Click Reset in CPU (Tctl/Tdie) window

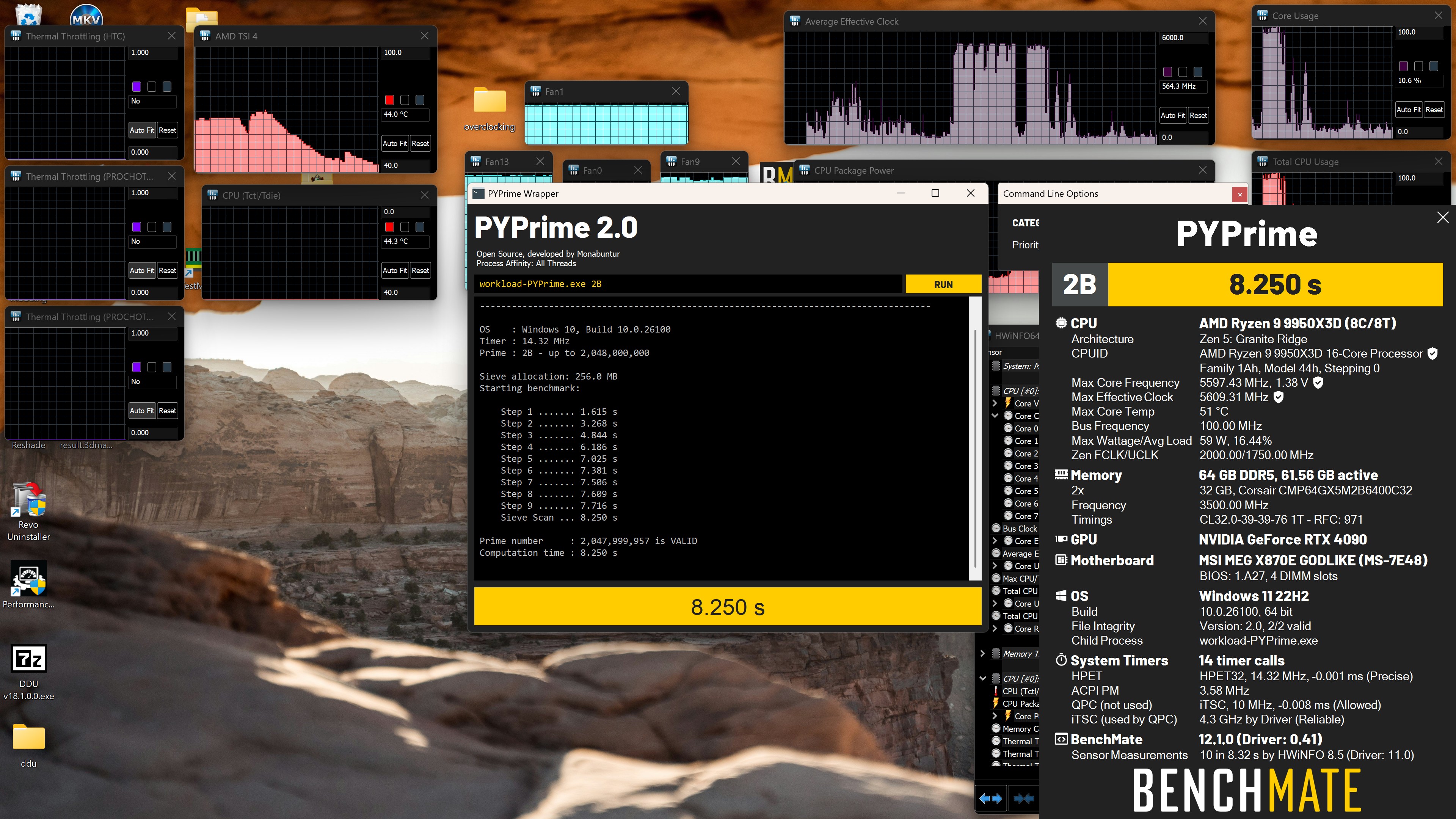[420, 270]
